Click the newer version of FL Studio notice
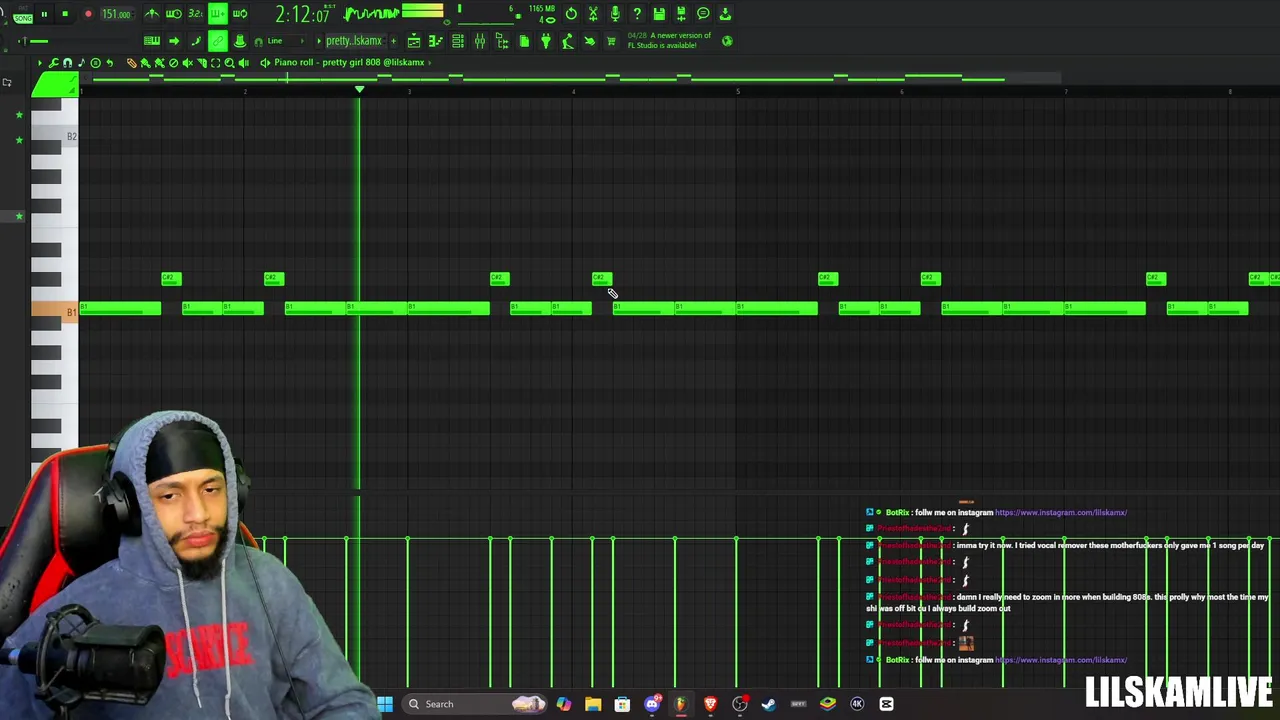The width and height of the screenshot is (1280, 720). pos(670,40)
